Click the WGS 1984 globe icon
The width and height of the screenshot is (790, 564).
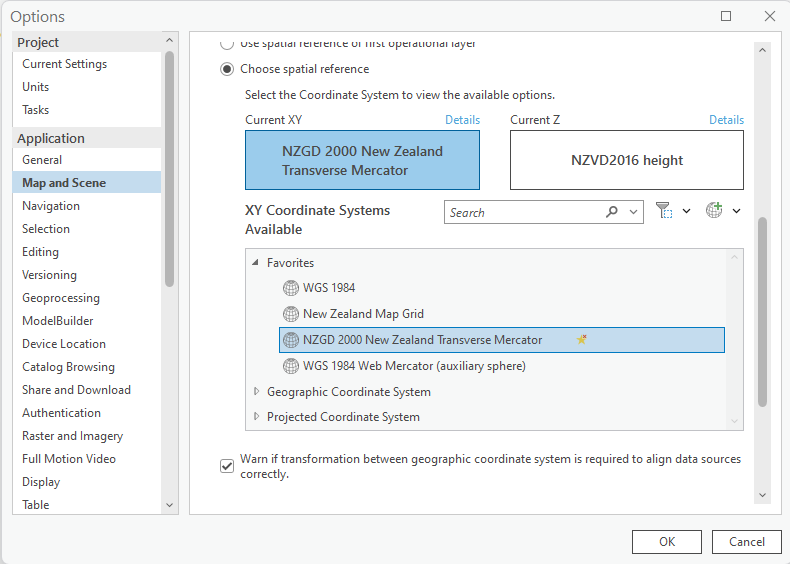tap(291, 288)
